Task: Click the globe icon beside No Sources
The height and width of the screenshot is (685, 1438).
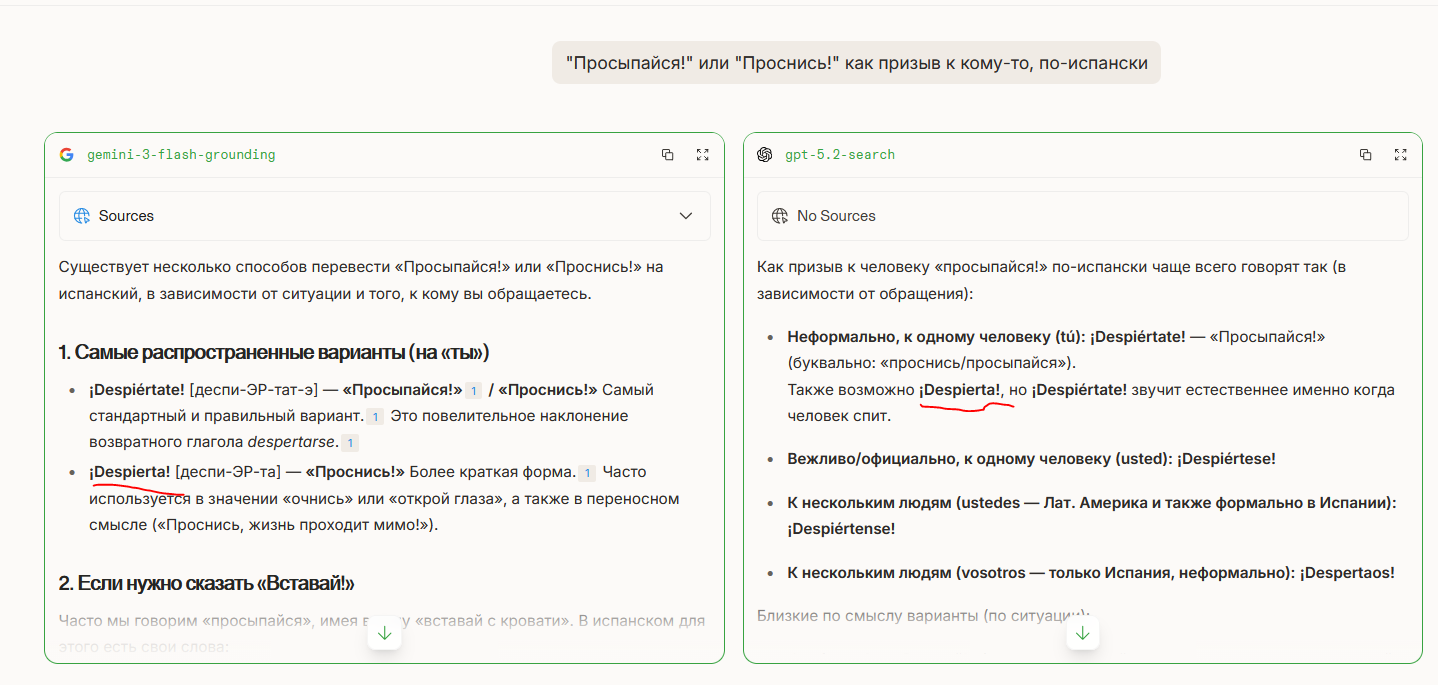Action: (x=780, y=216)
